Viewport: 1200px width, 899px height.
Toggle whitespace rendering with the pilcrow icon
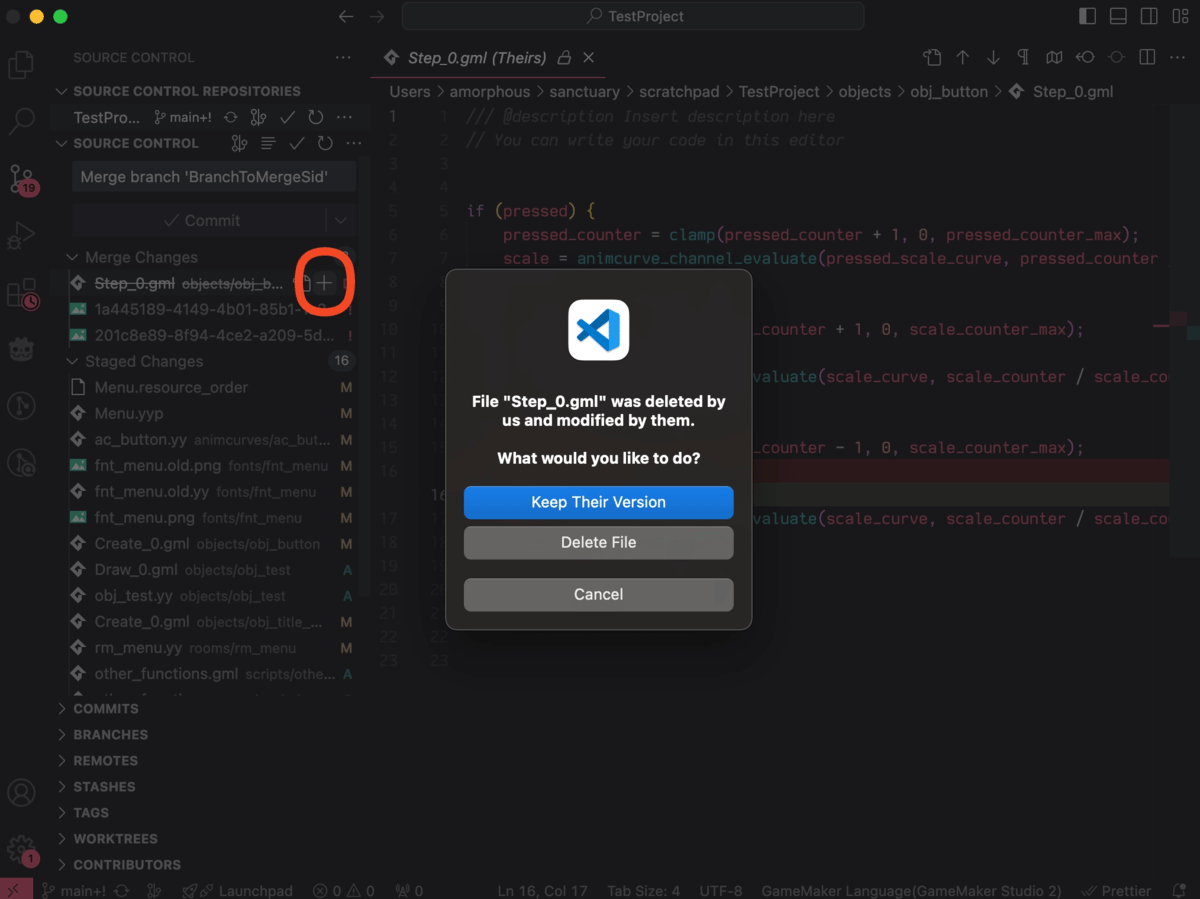(x=1023, y=58)
